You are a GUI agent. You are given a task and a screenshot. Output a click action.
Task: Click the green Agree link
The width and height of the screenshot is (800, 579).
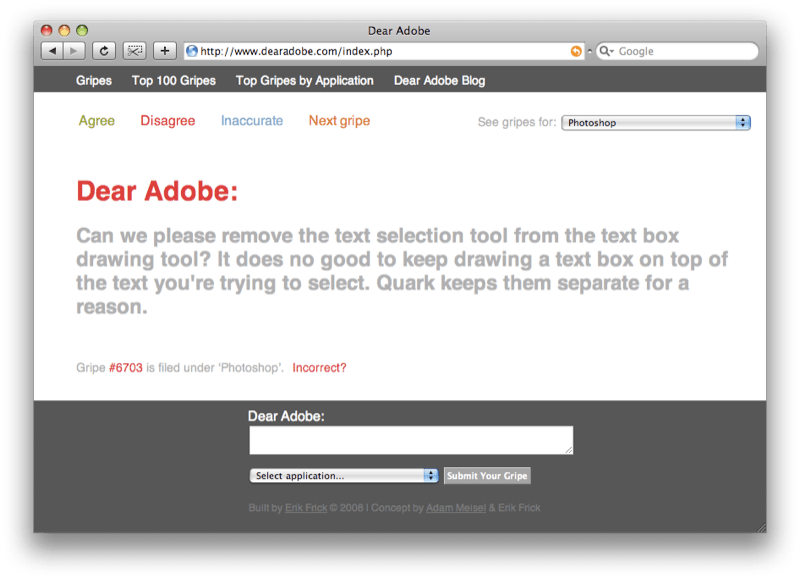pyautogui.click(x=97, y=121)
